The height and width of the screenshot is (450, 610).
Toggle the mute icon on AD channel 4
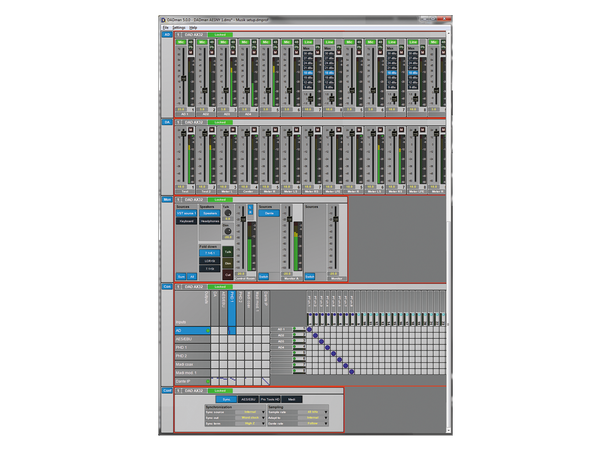[254, 52]
